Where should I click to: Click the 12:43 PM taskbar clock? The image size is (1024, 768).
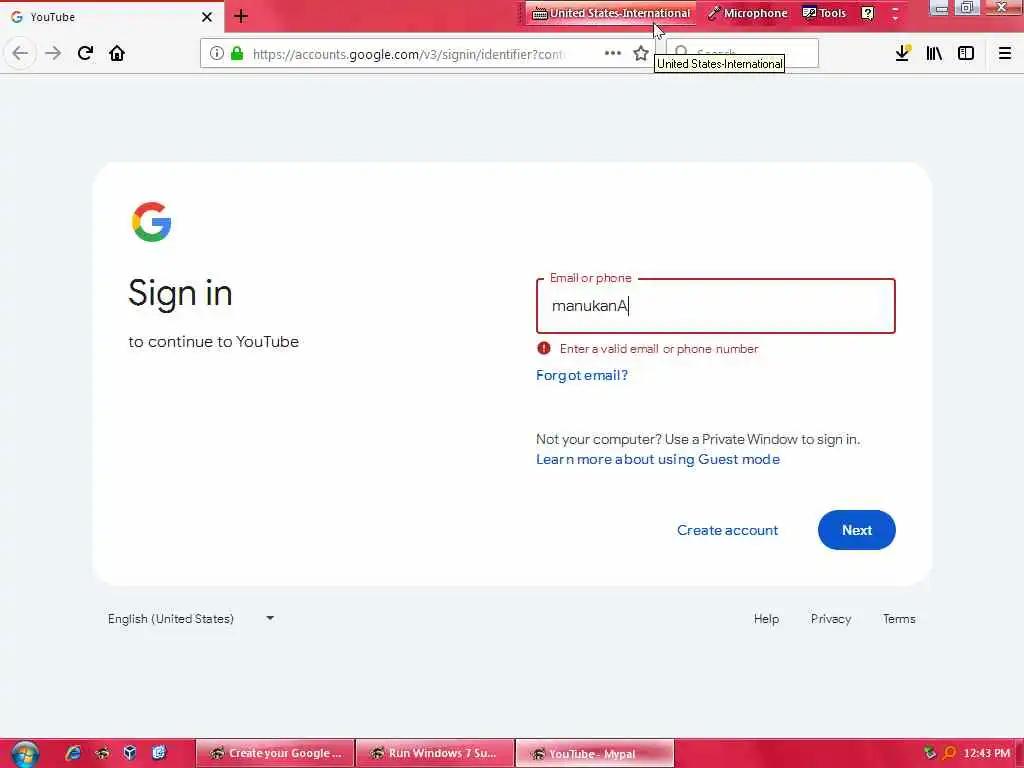point(986,753)
